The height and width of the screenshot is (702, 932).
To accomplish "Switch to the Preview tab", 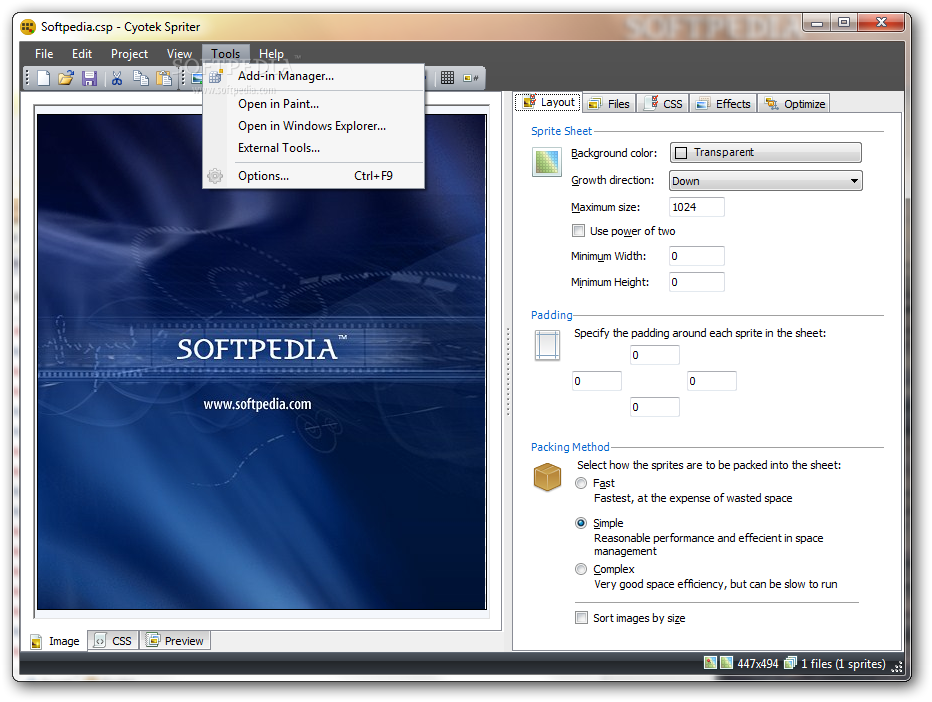I will [x=175, y=641].
